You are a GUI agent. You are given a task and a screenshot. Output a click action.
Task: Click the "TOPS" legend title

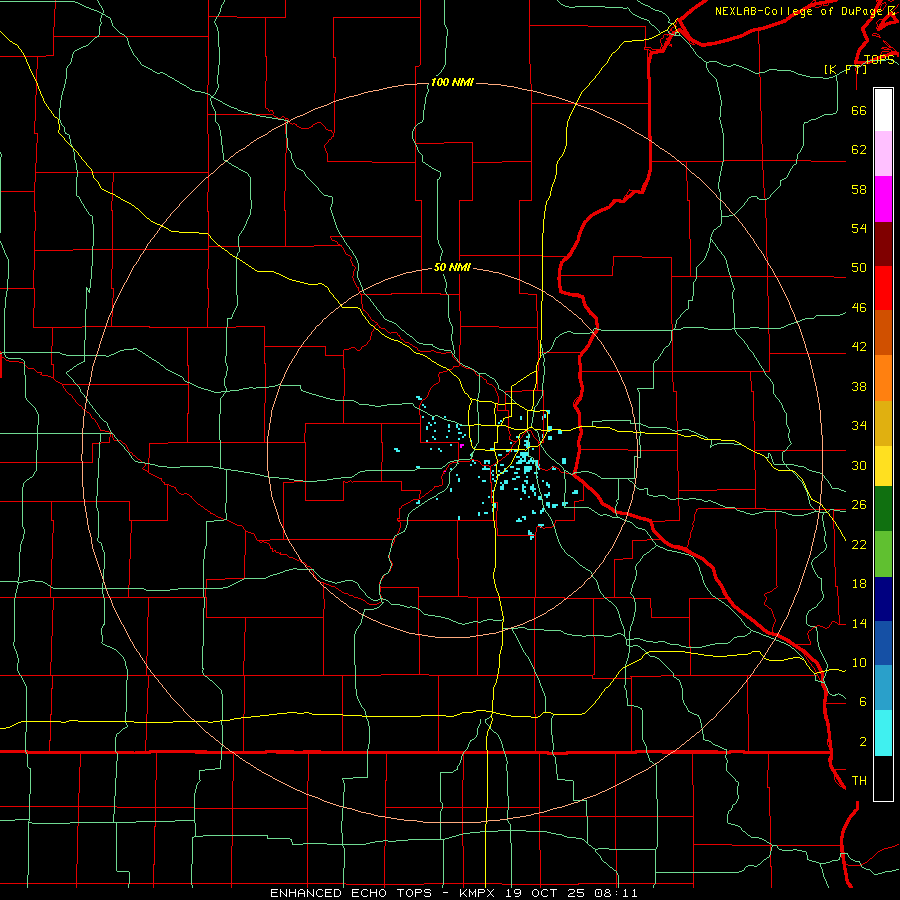[879, 60]
